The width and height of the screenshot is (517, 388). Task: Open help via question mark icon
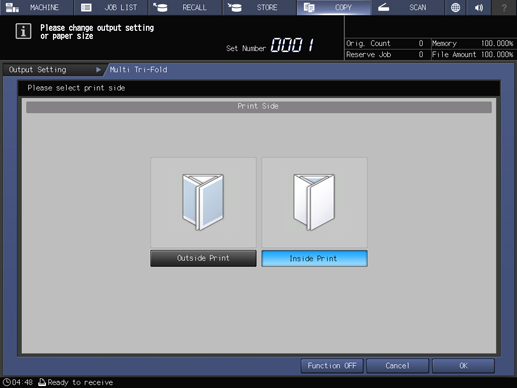[x=504, y=7]
